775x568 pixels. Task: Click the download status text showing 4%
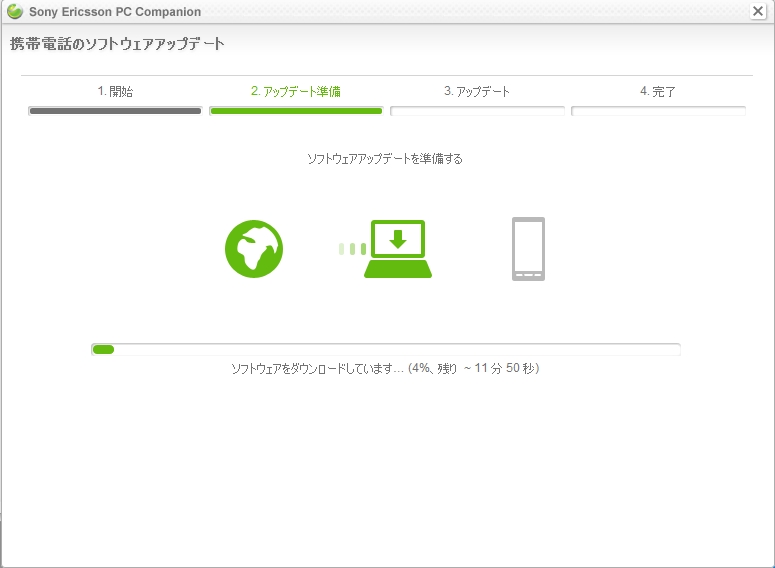(x=385, y=369)
